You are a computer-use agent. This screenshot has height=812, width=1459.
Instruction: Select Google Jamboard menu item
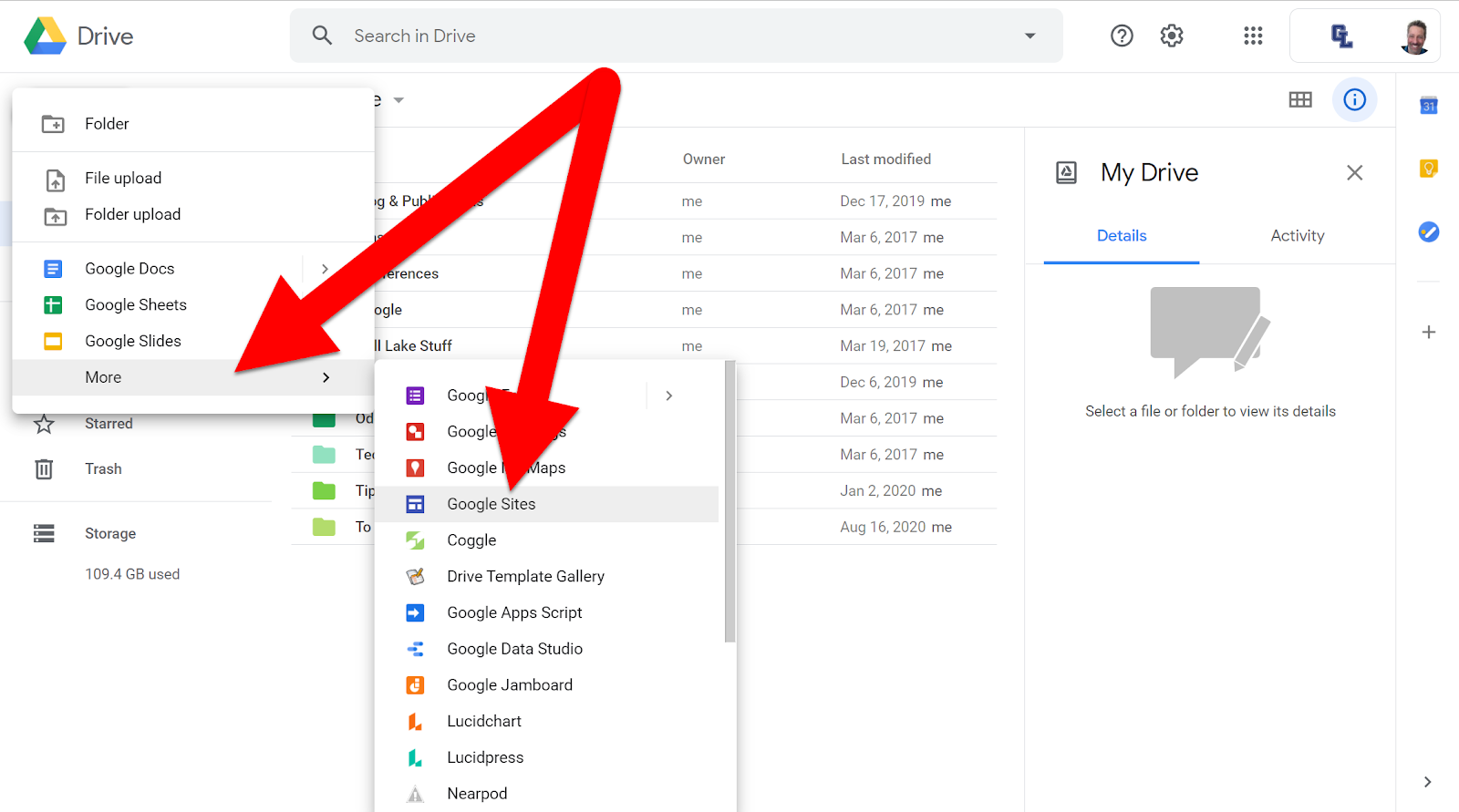click(547, 685)
